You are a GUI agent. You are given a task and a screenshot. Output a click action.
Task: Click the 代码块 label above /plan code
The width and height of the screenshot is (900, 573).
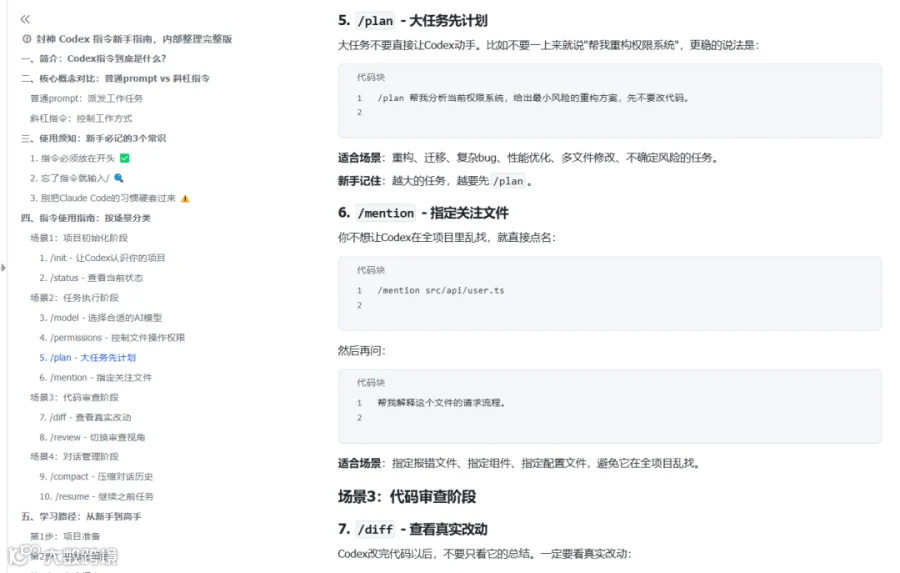pos(371,78)
